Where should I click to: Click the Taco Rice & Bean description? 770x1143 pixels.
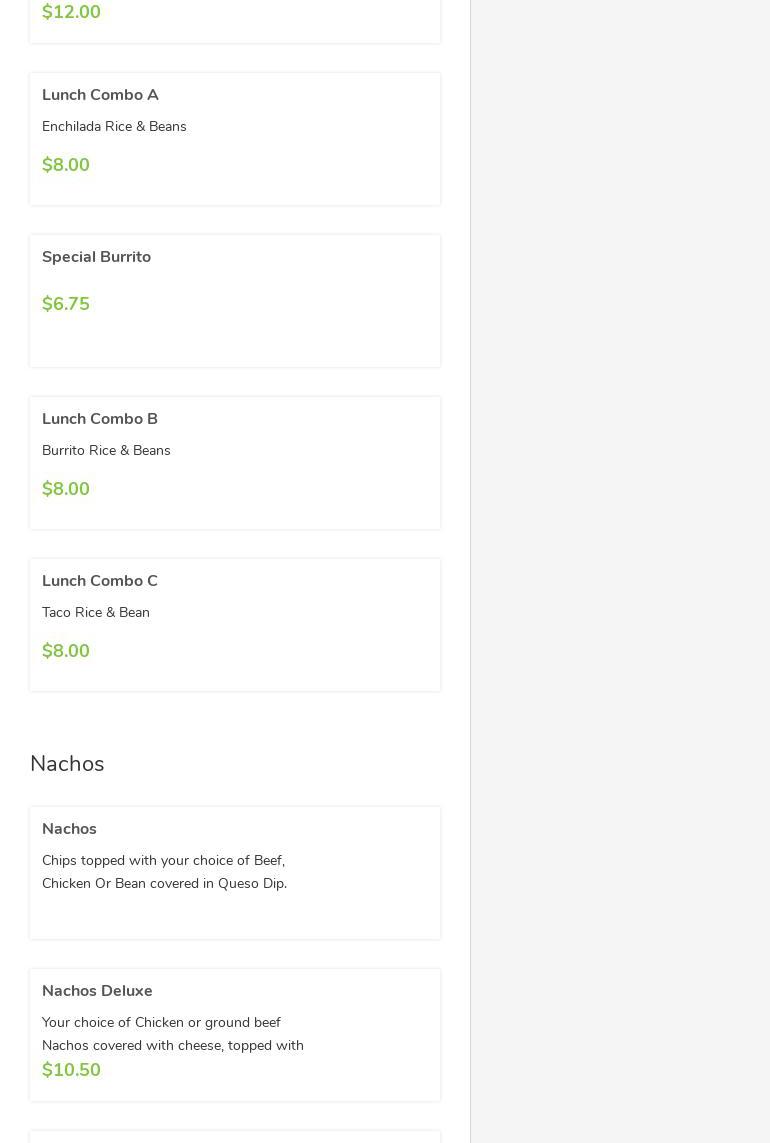(x=96, y=613)
